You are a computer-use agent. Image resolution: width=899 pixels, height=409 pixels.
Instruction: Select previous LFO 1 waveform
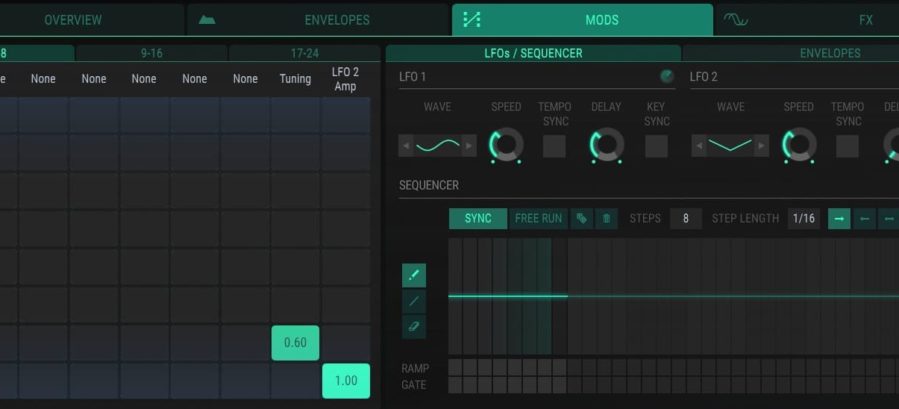(x=406, y=146)
